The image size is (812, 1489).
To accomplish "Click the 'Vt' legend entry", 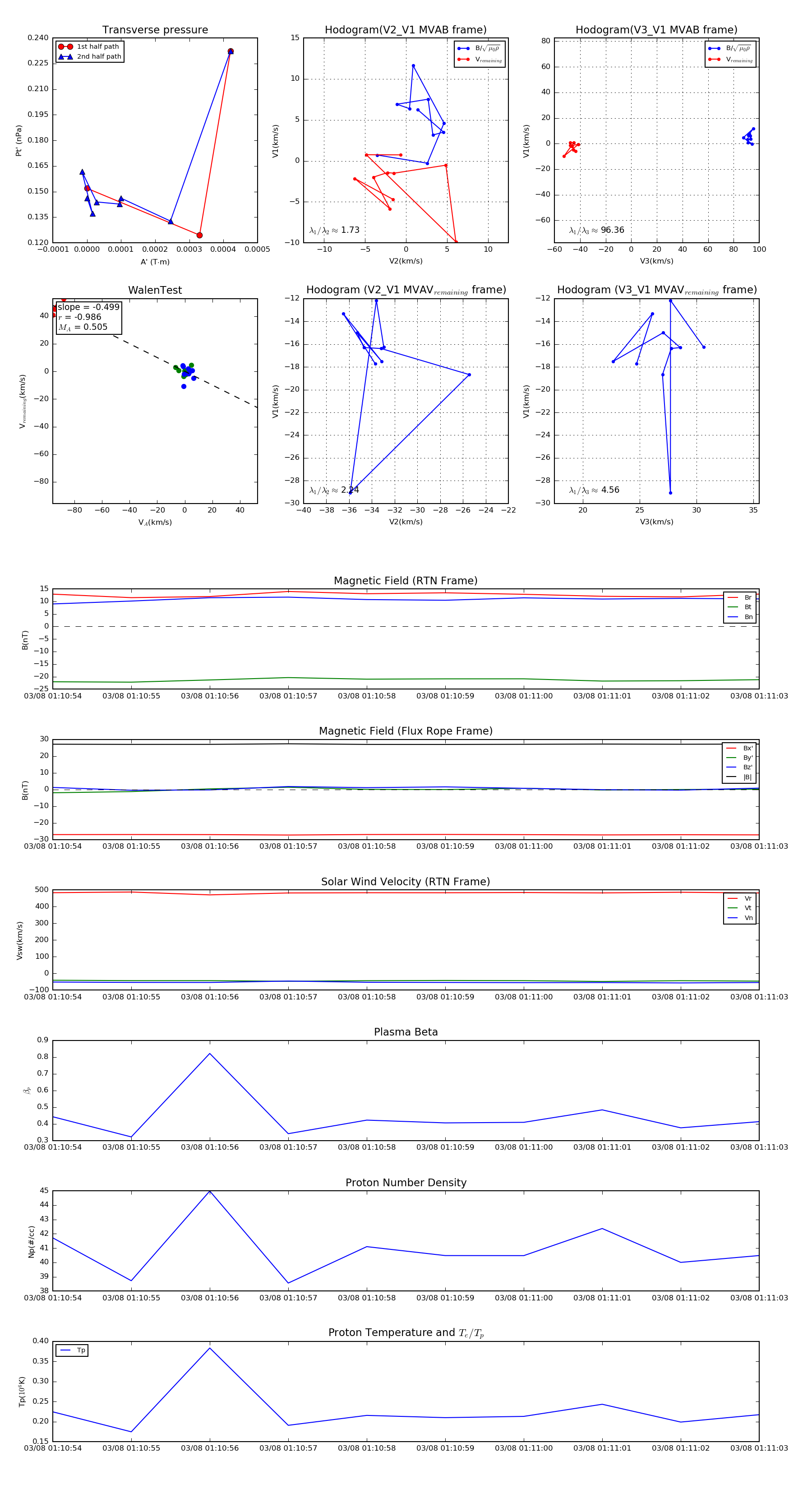I will (x=740, y=908).
